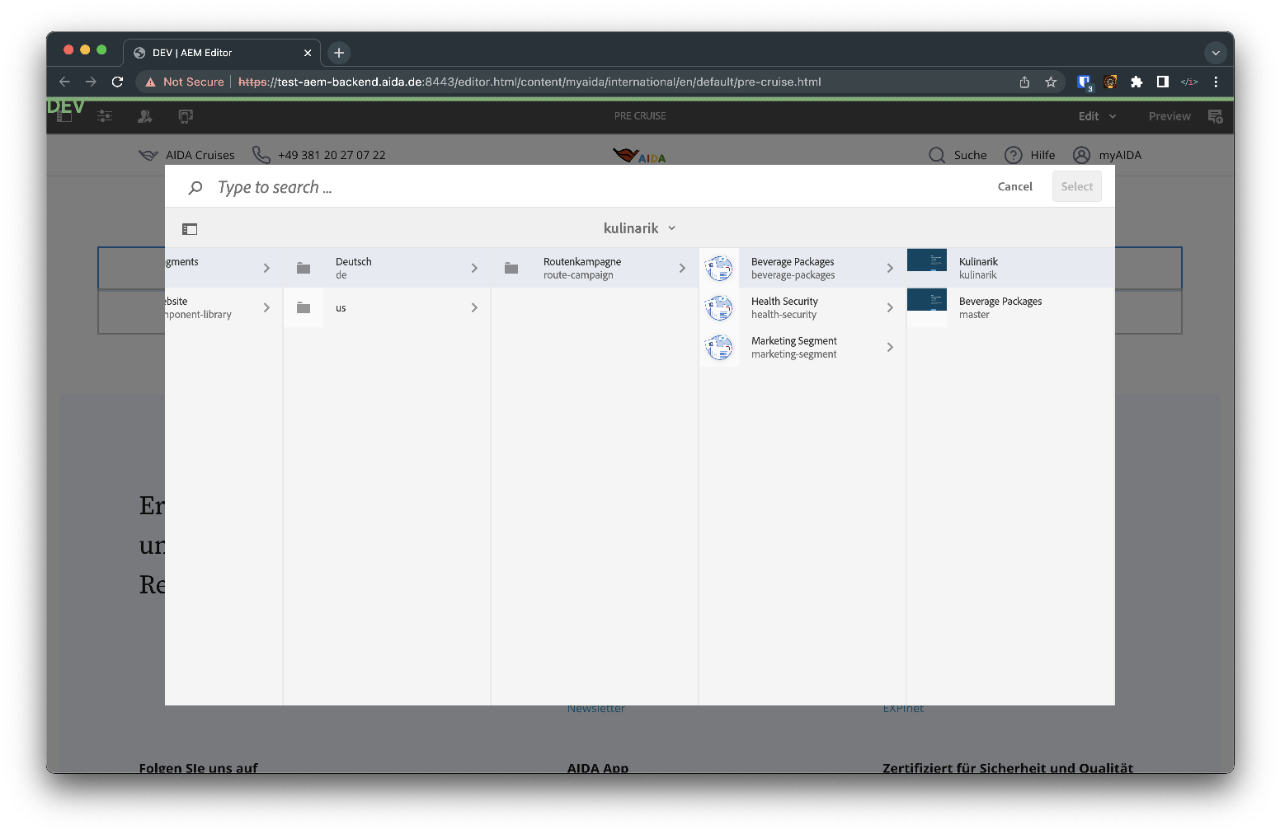Click the Health Security globe icon
The height and width of the screenshot is (834, 1280).
point(718,308)
